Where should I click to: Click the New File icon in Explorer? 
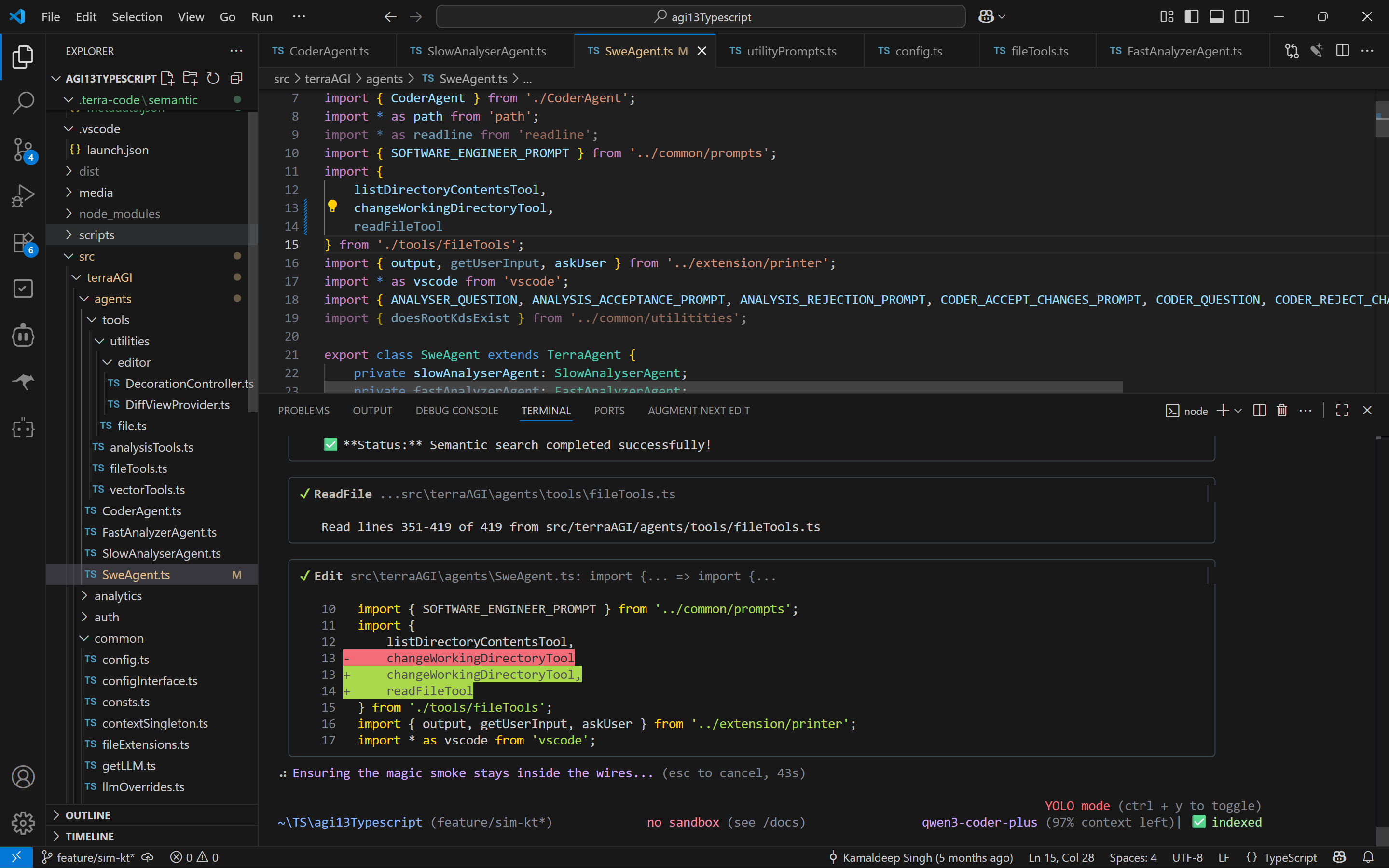[x=167, y=78]
